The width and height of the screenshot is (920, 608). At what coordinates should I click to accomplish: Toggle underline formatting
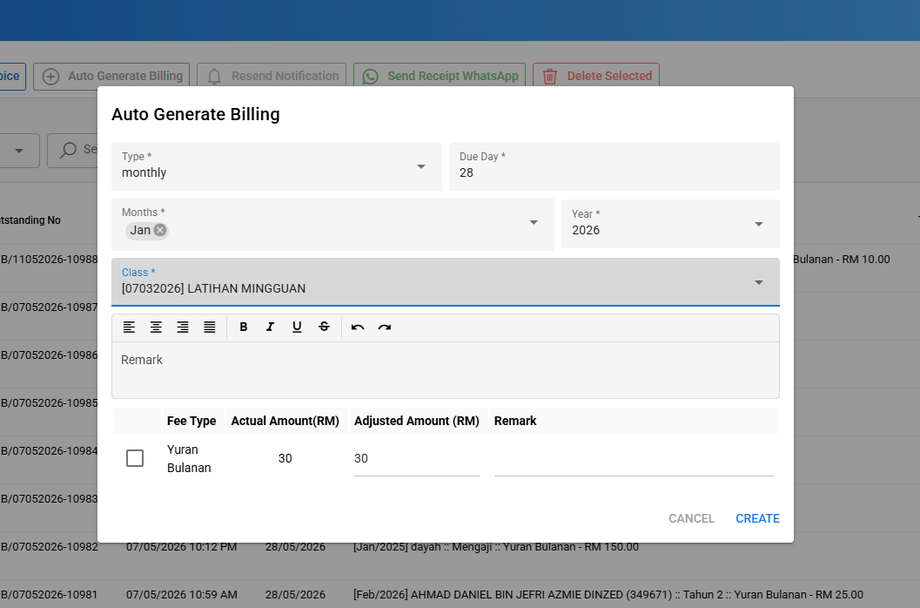pyautogui.click(x=297, y=327)
